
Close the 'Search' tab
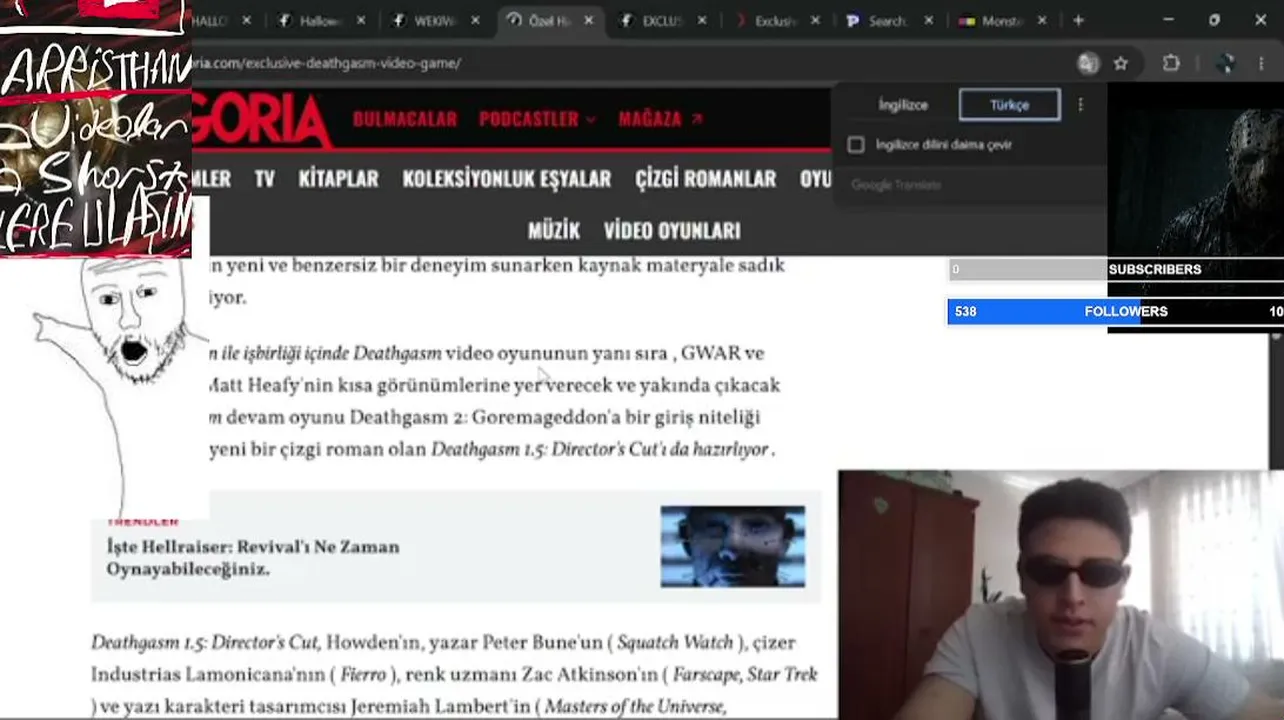click(x=929, y=20)
